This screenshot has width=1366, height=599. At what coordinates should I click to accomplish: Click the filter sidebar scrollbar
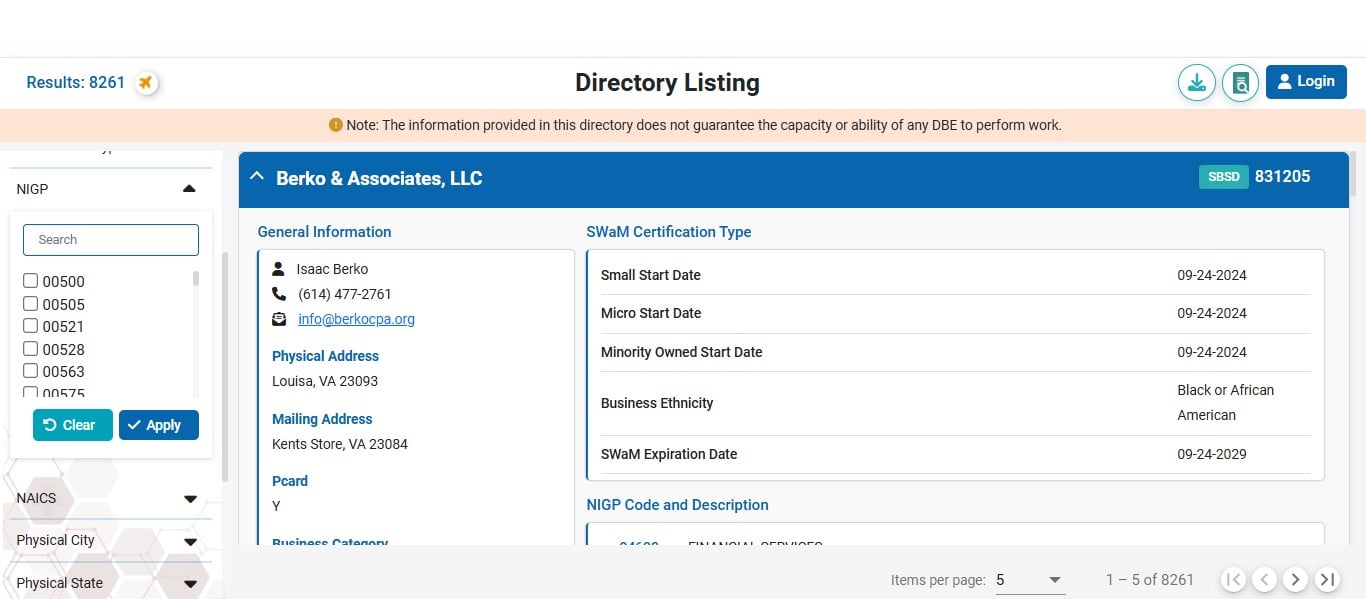[225, 367]
